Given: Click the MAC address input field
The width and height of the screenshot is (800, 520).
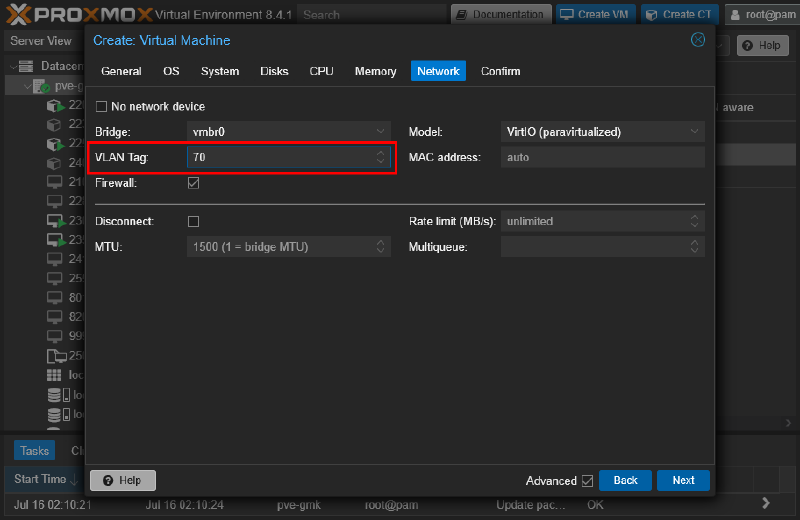Looking at the screenshot, I should point(602,157).
